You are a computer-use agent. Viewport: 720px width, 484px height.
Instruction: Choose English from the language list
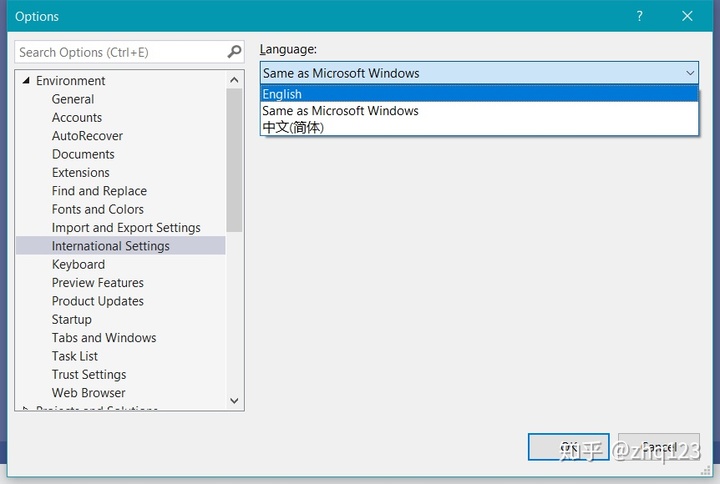click(x=479, y=94)
